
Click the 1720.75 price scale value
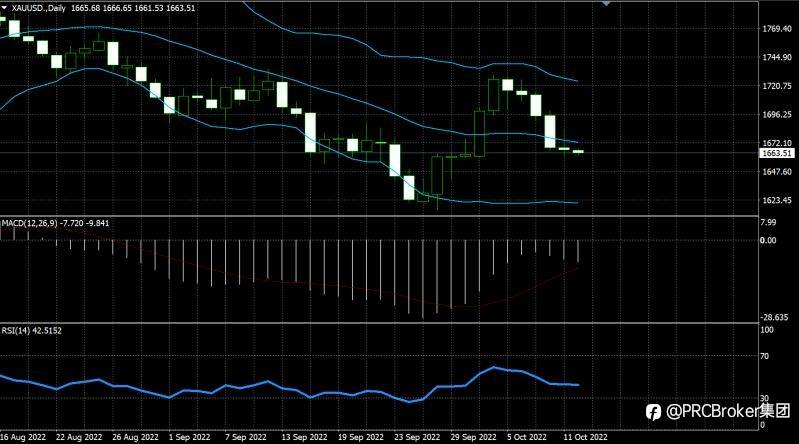pos(777,86)
